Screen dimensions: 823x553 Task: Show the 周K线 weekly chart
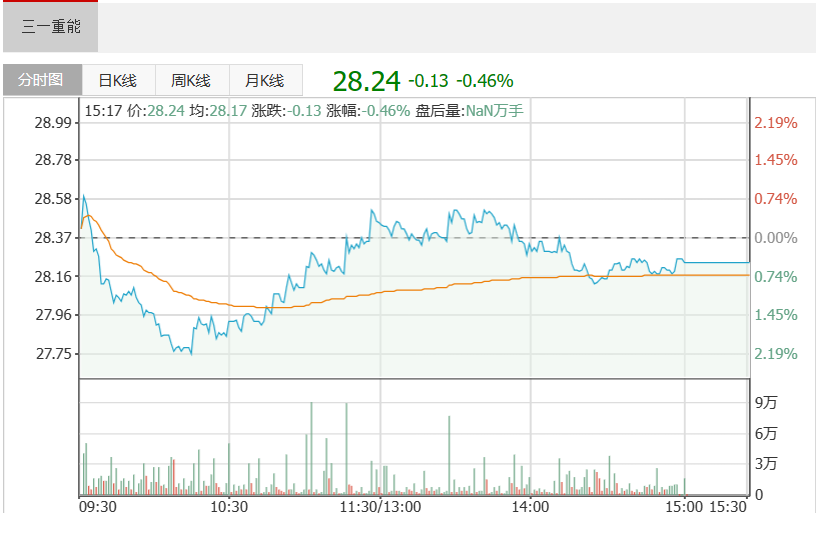click(x=191, y=80)
